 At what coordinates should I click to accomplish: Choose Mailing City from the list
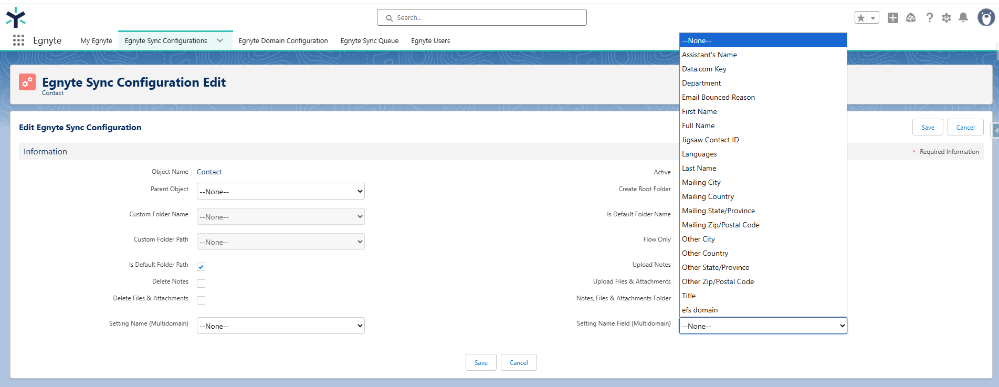coord(763,182)
